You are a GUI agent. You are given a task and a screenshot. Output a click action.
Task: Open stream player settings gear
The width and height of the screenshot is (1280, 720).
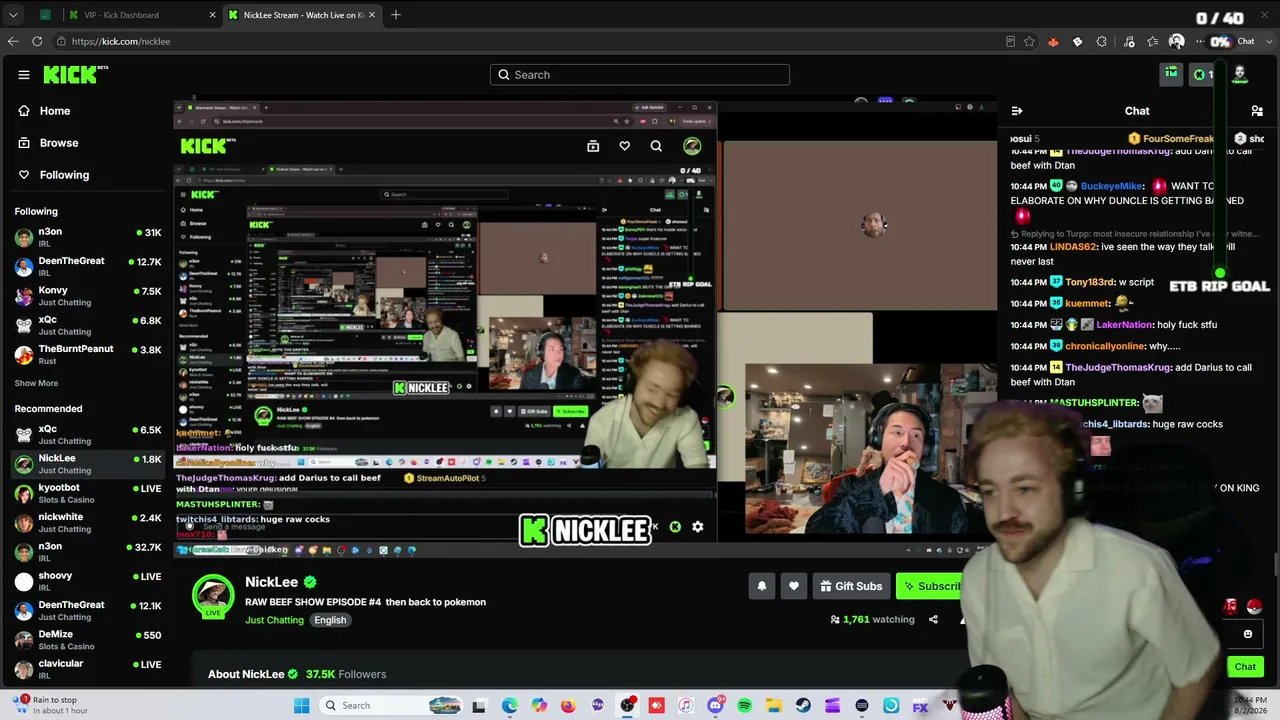[x=698, y=527]
